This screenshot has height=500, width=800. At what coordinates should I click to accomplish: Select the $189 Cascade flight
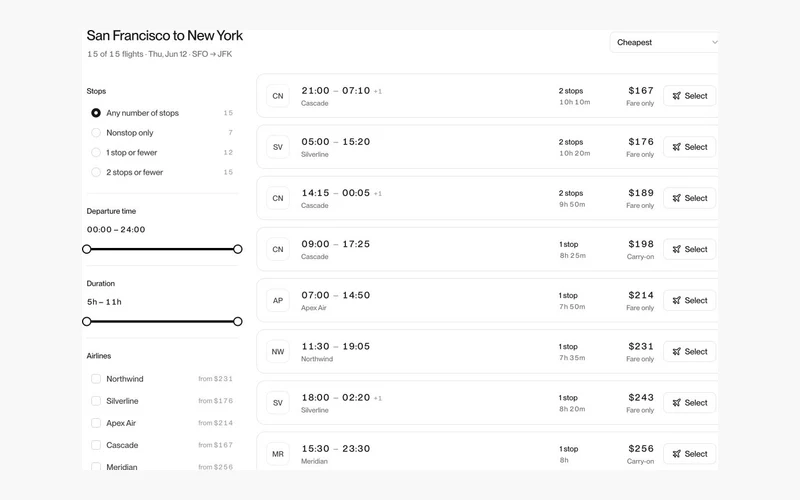pos(689,198)
